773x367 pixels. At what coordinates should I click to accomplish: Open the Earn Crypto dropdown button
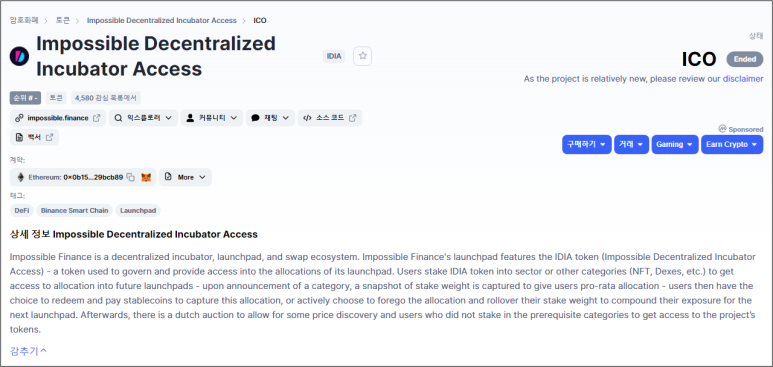coord(732,145)
